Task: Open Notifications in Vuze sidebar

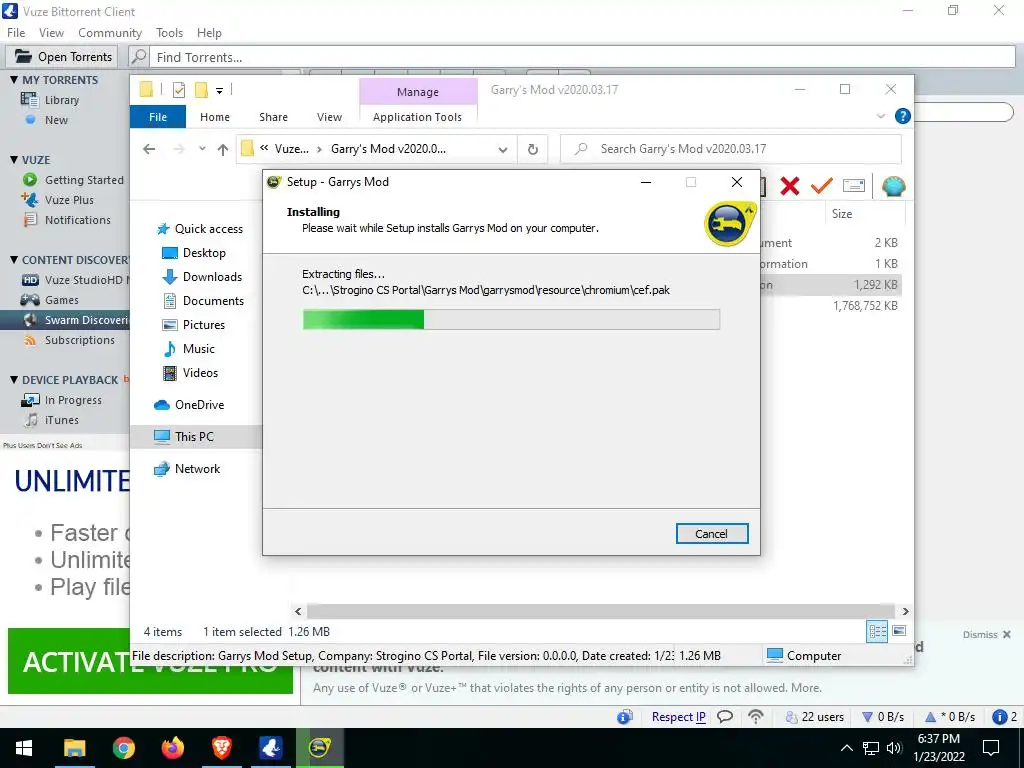Action: click(67, 220)
